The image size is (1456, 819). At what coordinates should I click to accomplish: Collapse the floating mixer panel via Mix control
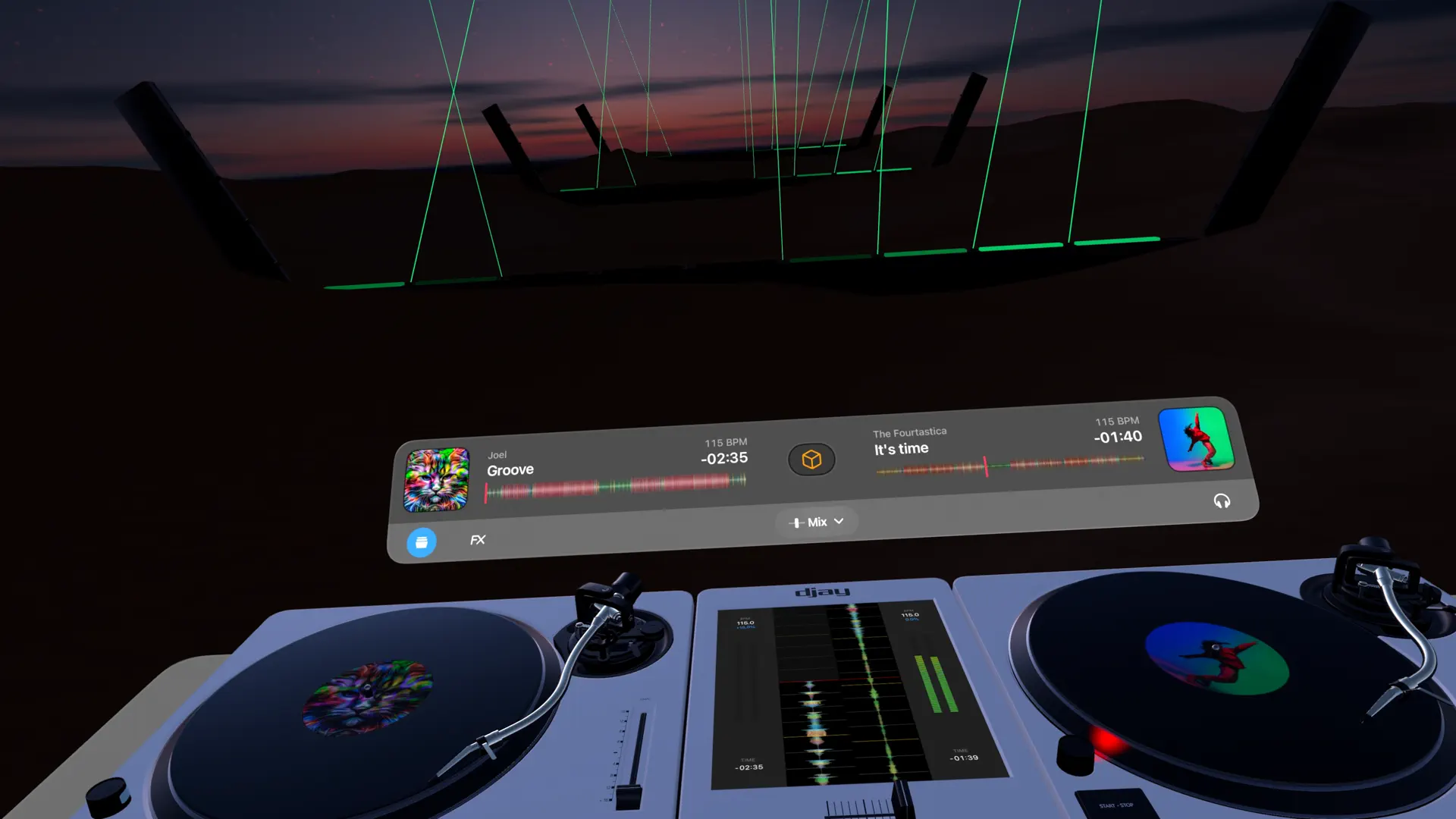[x=817, y=522]
